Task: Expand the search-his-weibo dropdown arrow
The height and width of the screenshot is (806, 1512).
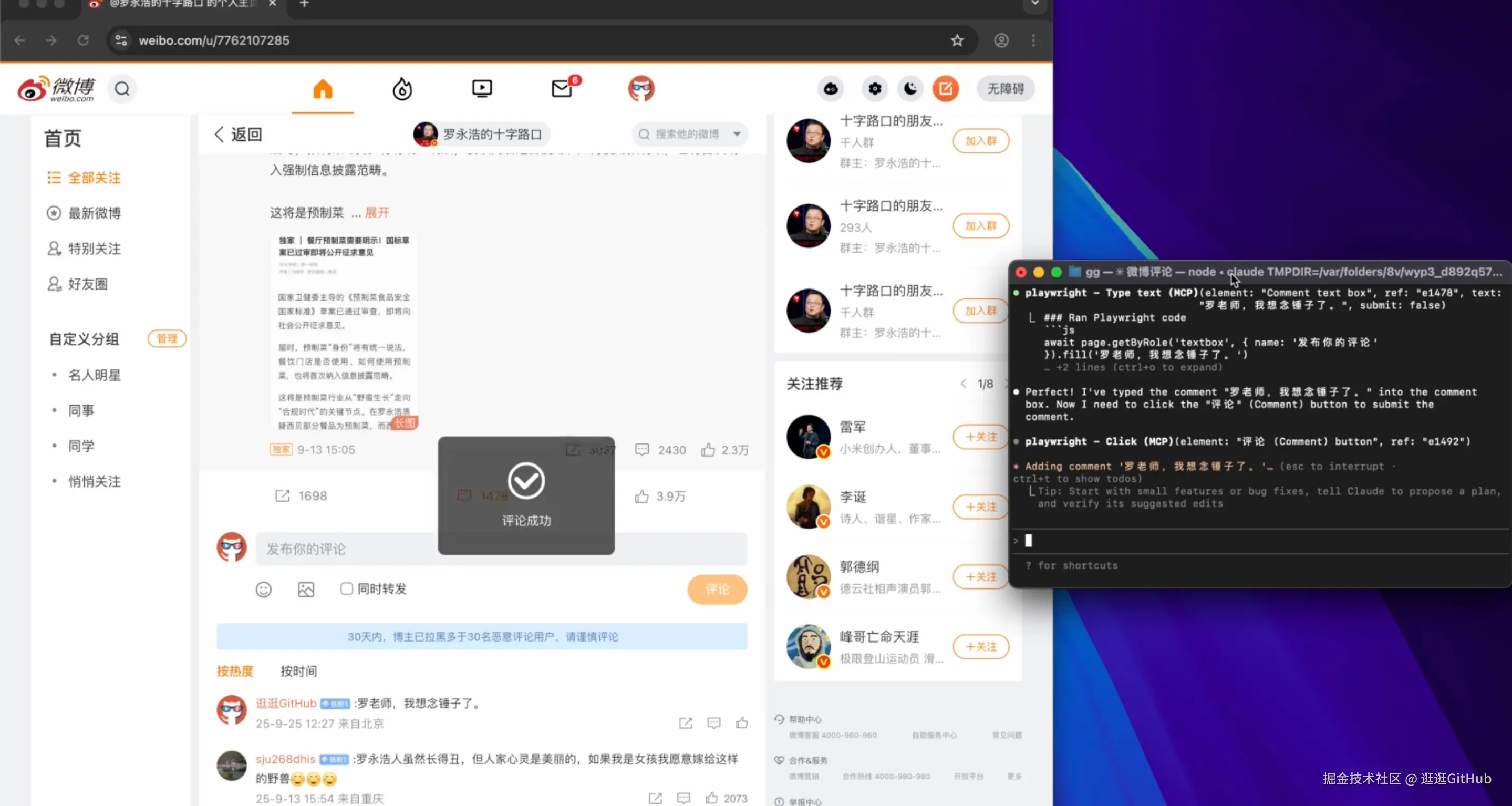Action: pos(737,135)
